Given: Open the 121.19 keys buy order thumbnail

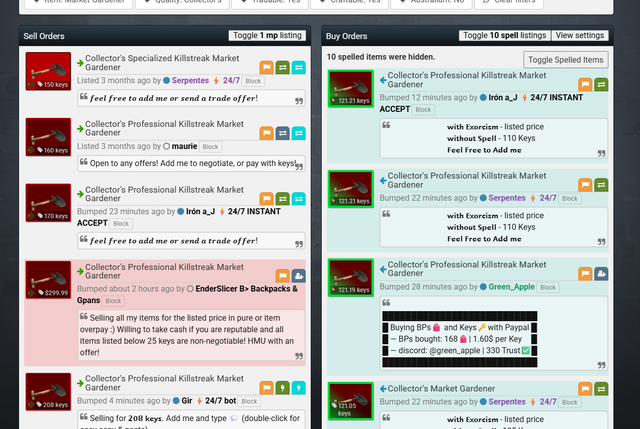Looking at the screenshot, I should tap(351, 278).
